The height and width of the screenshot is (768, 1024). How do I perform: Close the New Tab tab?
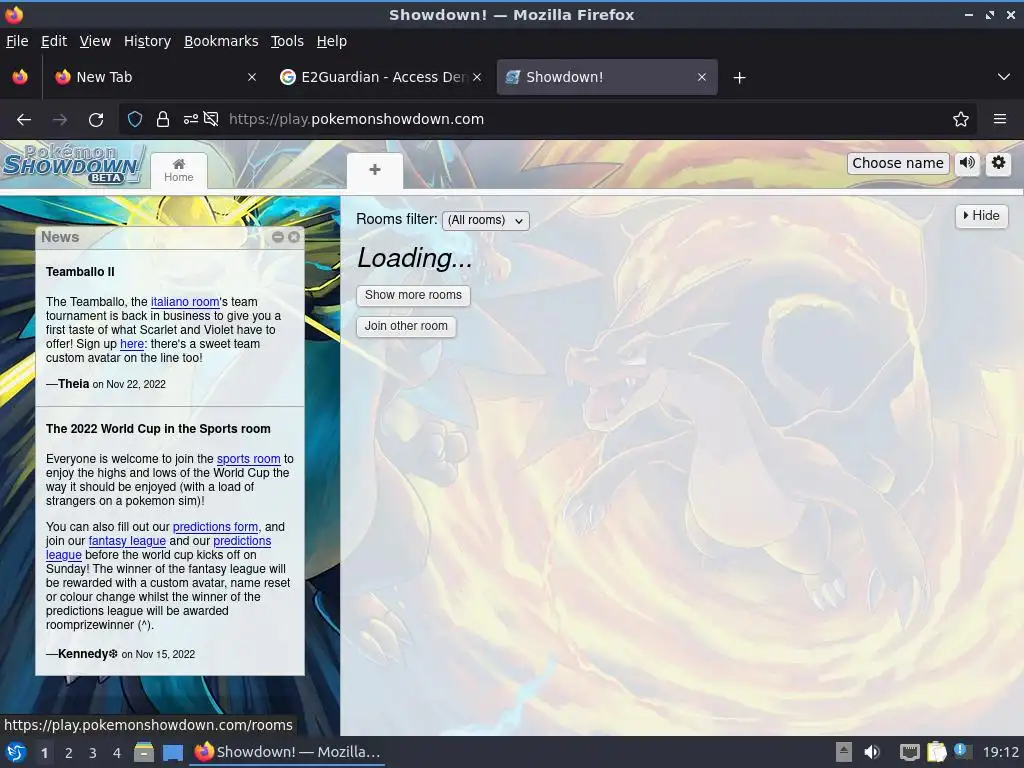252,77
